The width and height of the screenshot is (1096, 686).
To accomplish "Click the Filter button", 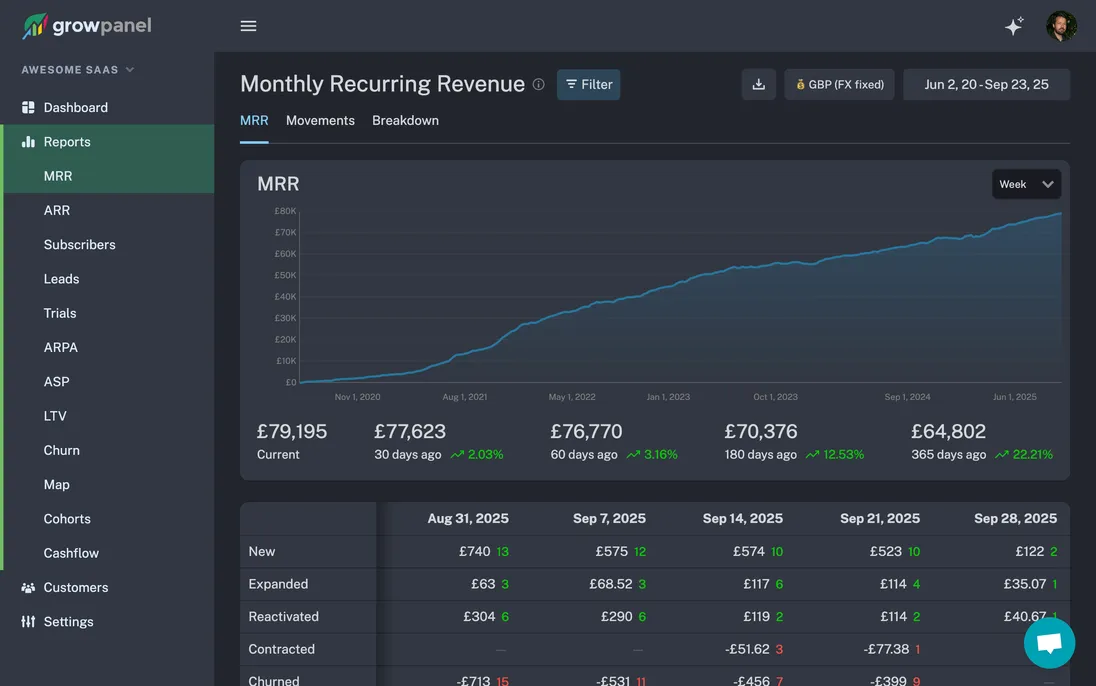I will click(588, 85).
